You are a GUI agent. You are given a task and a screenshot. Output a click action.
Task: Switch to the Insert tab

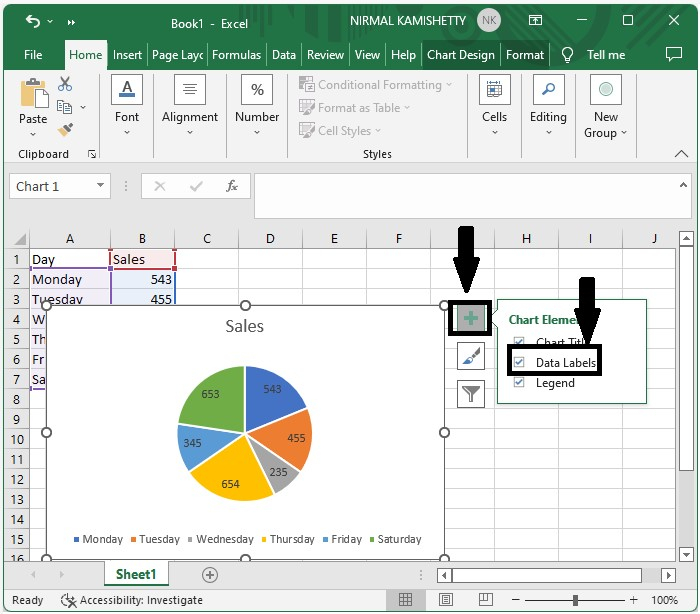pyautogui.click(x=127, y=55)
